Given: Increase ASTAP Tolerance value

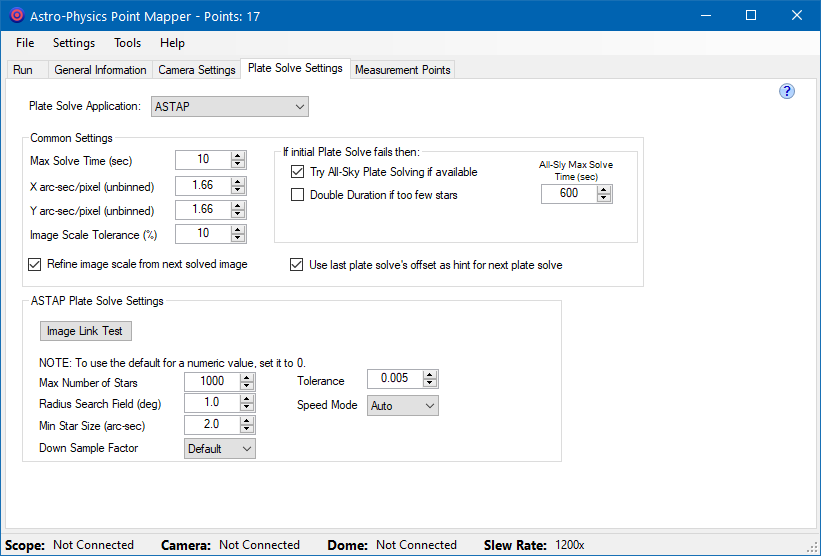Looking at the screenshot, I should 429,375.
